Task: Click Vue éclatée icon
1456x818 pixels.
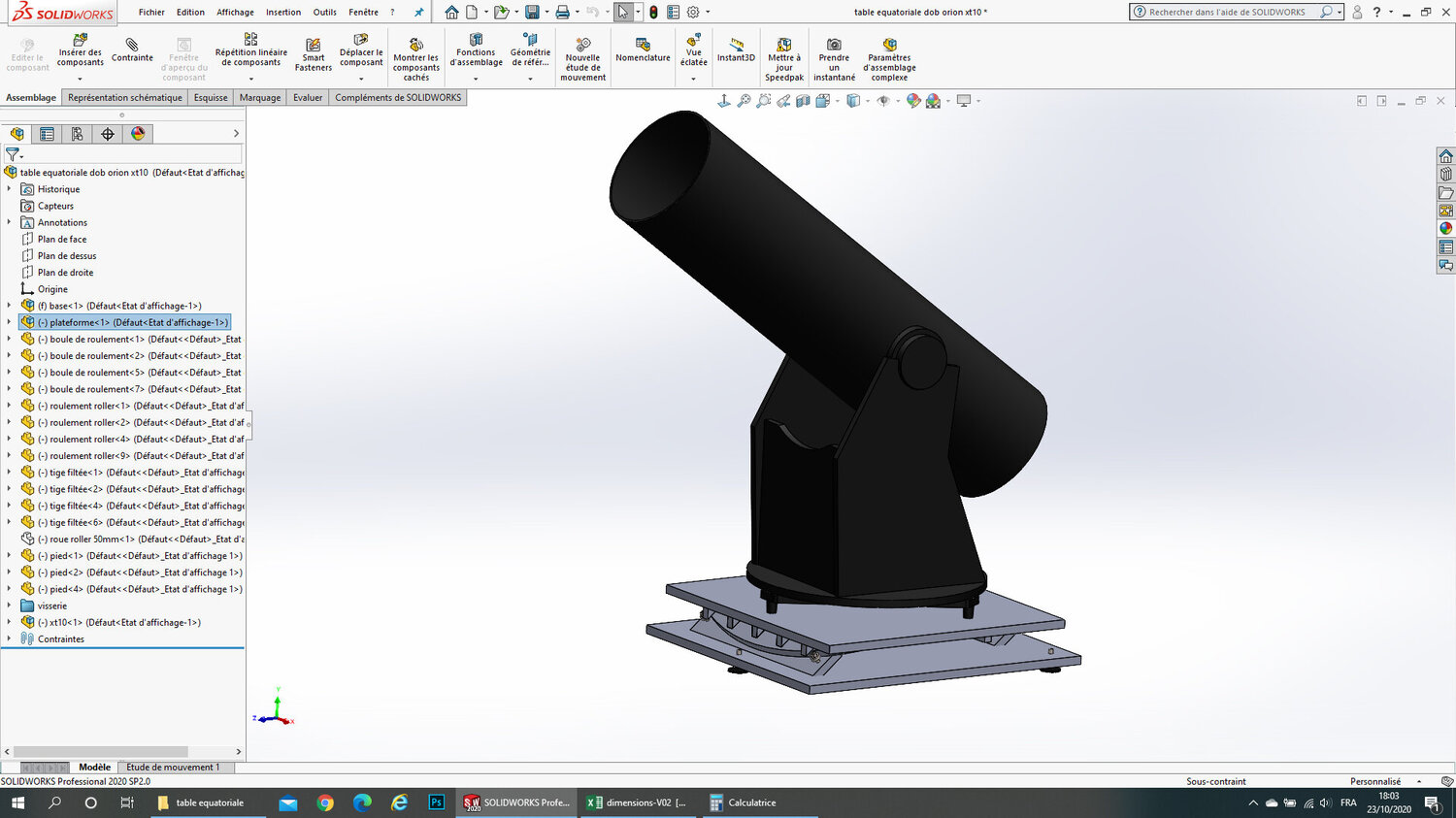Action: coord(693,41)
